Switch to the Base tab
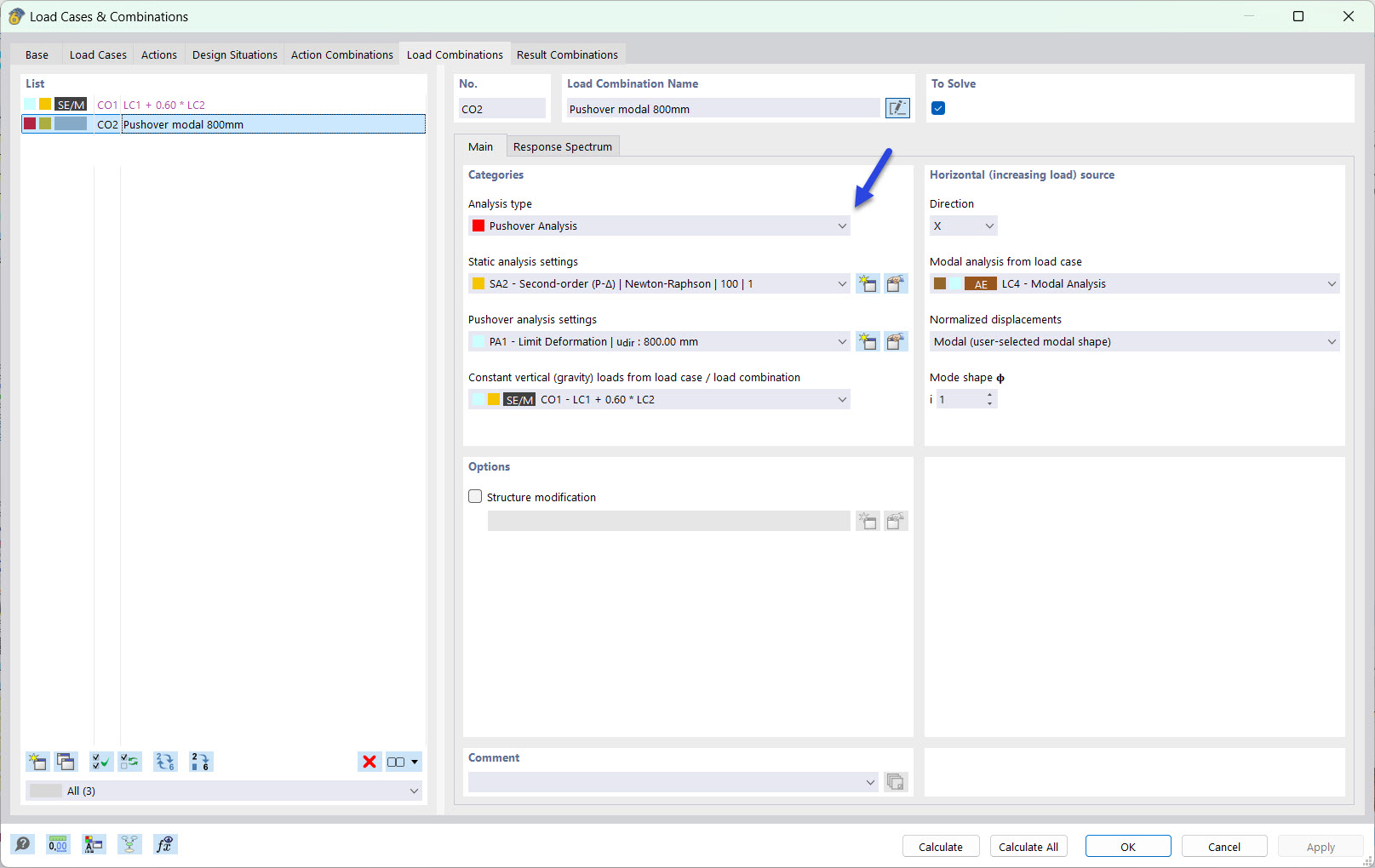Viewport: 1375px width, 868px height. 37,54
